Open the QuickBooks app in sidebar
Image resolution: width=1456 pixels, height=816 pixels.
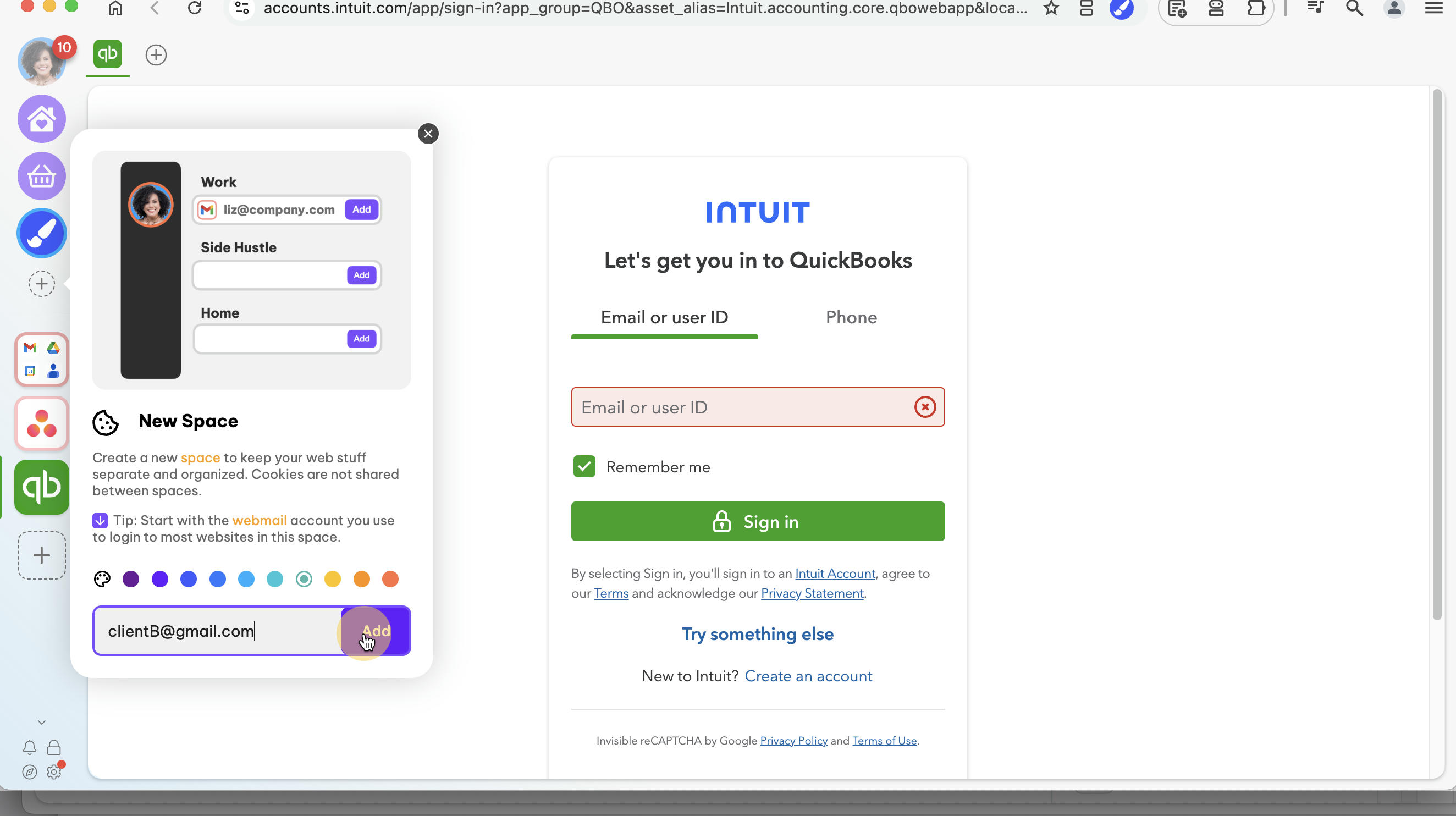tap(42, 487)
